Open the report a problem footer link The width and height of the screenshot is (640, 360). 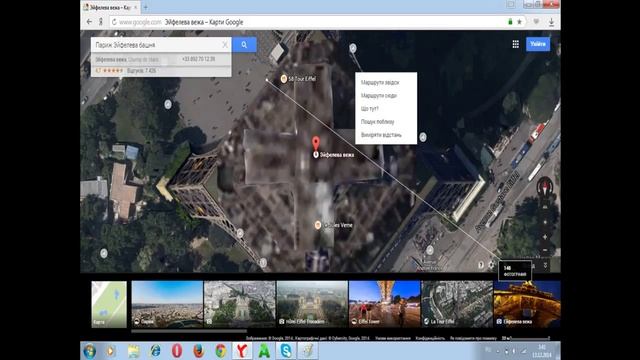[473, 338]
